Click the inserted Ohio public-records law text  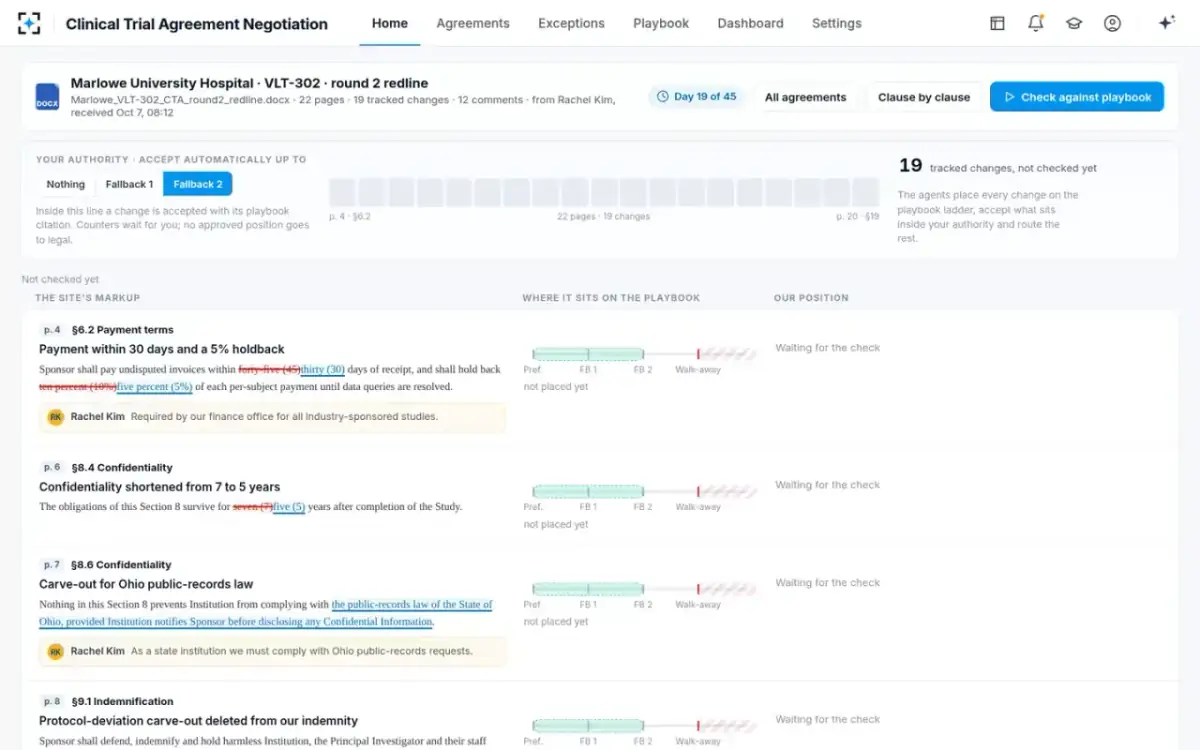tap(266, 613)
